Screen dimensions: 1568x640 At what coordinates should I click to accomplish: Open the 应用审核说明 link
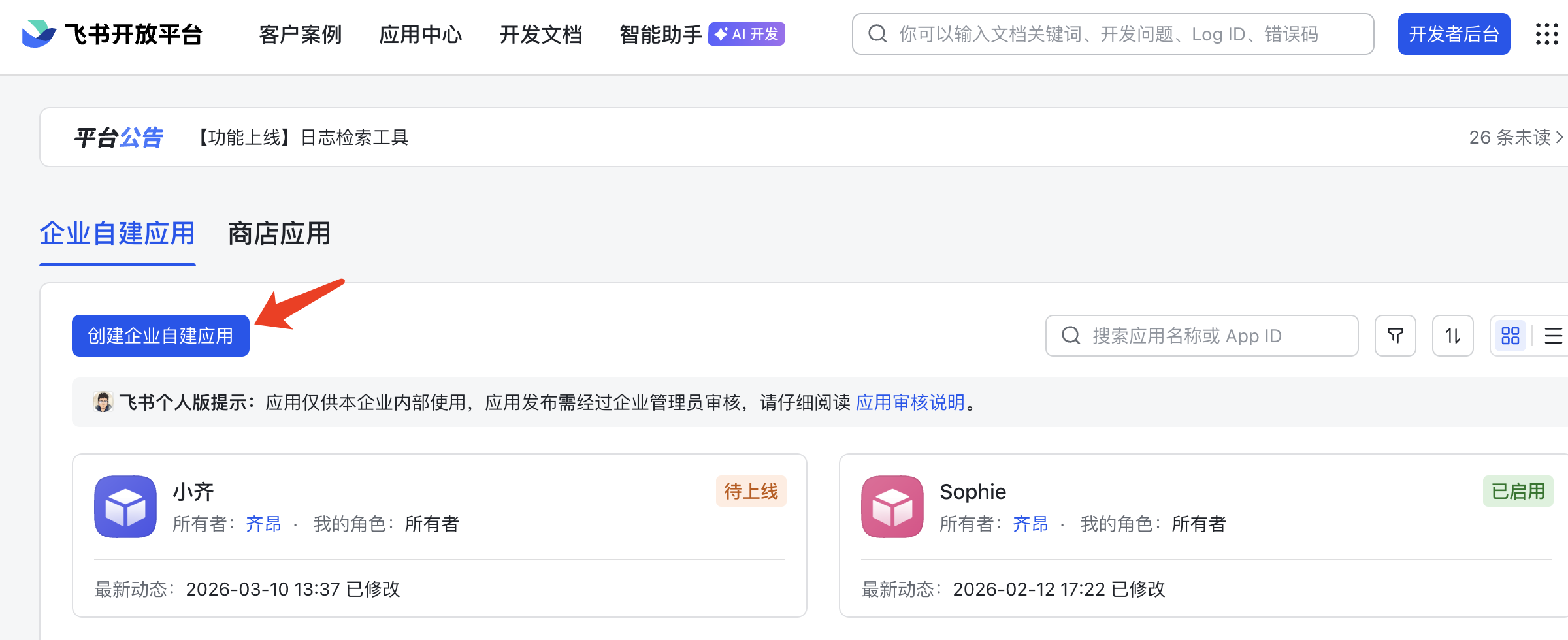click(910, 402)
